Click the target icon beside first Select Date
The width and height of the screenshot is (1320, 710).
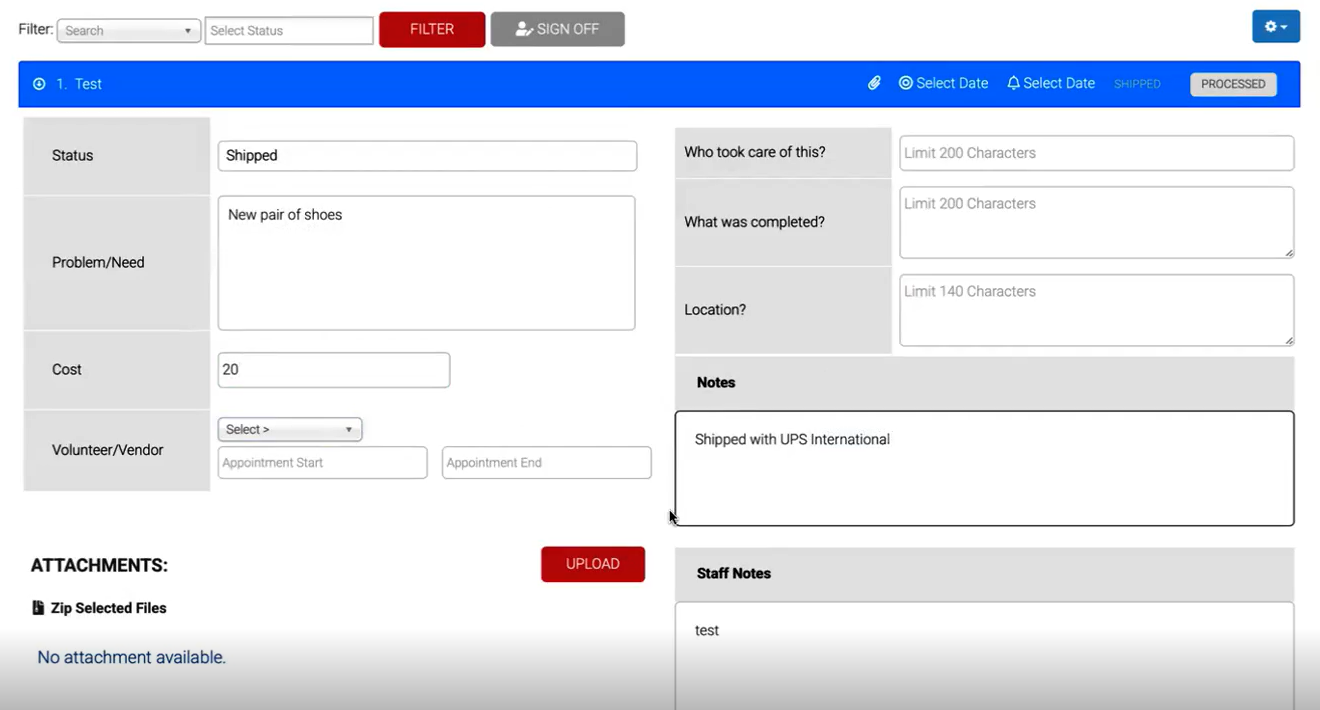pyautogui.click(x=906, y=84)
